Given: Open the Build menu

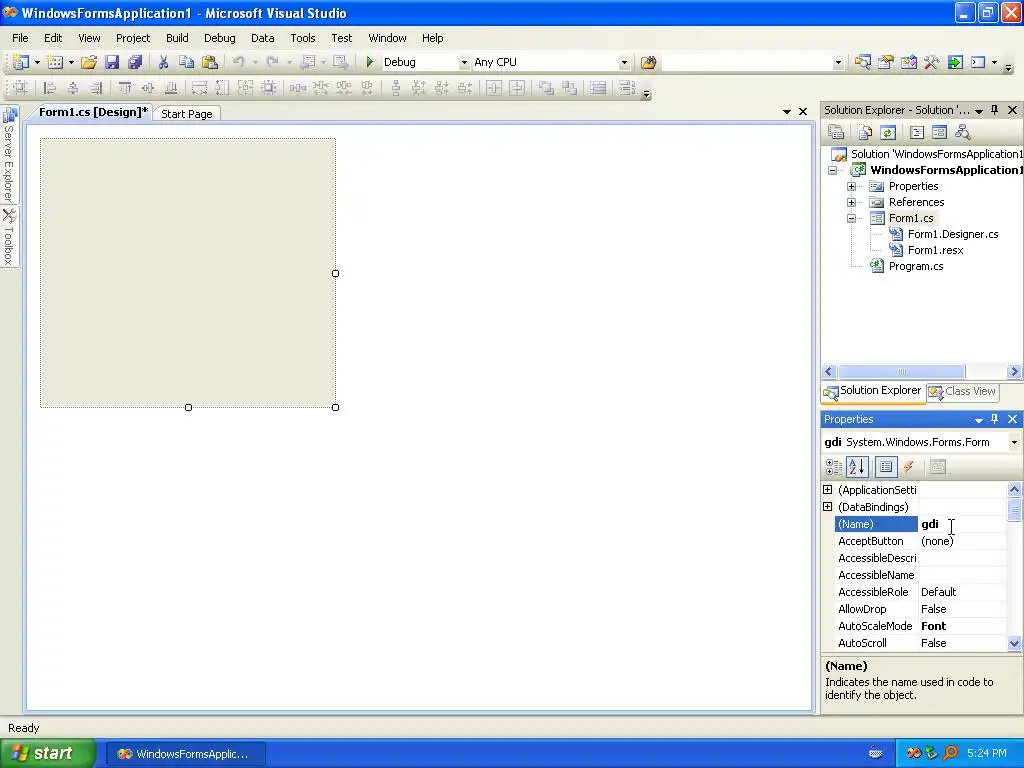Looking at the screenshot, I should tap(177, 38).
